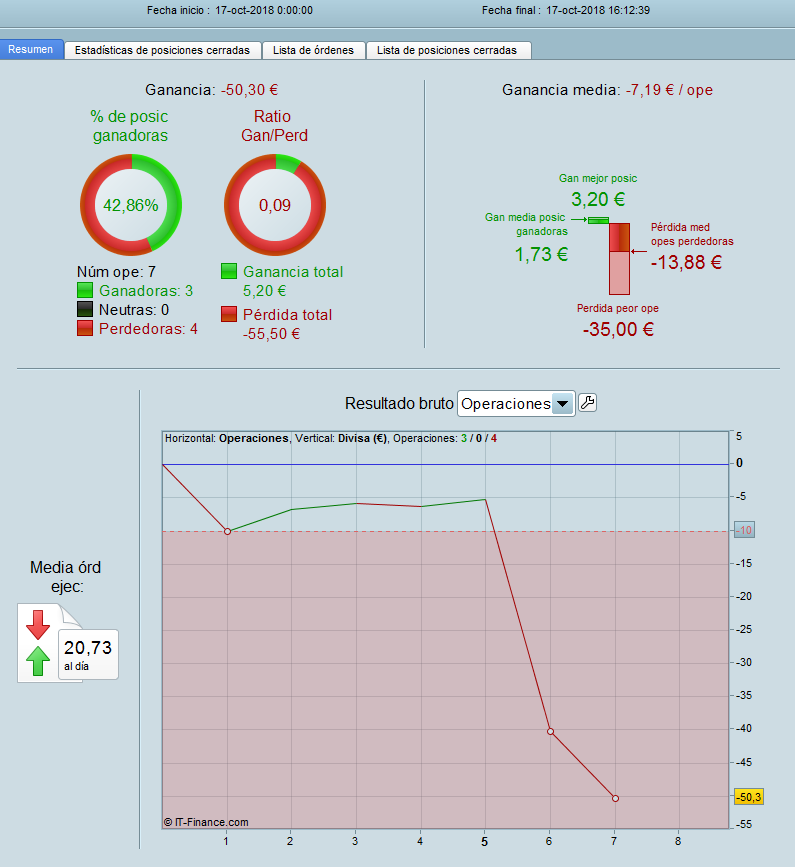The height and width of the screenshot is (867, 795).
Task: Click 'Ganadoras: 3' text
Action: click(x=146, y=291)
